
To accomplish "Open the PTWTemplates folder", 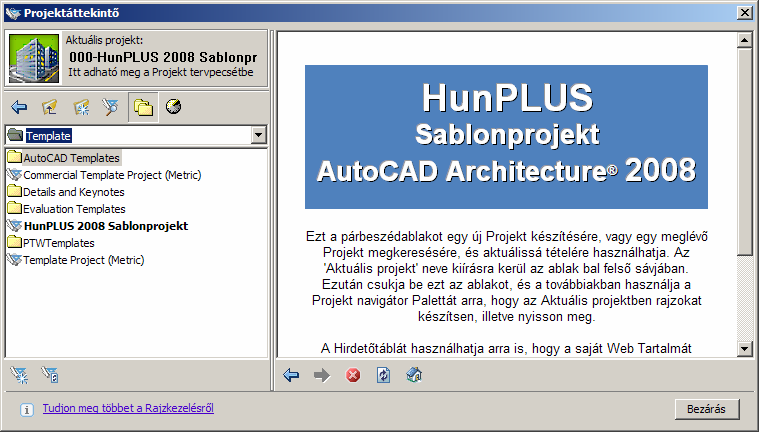I will coord(51,243).
